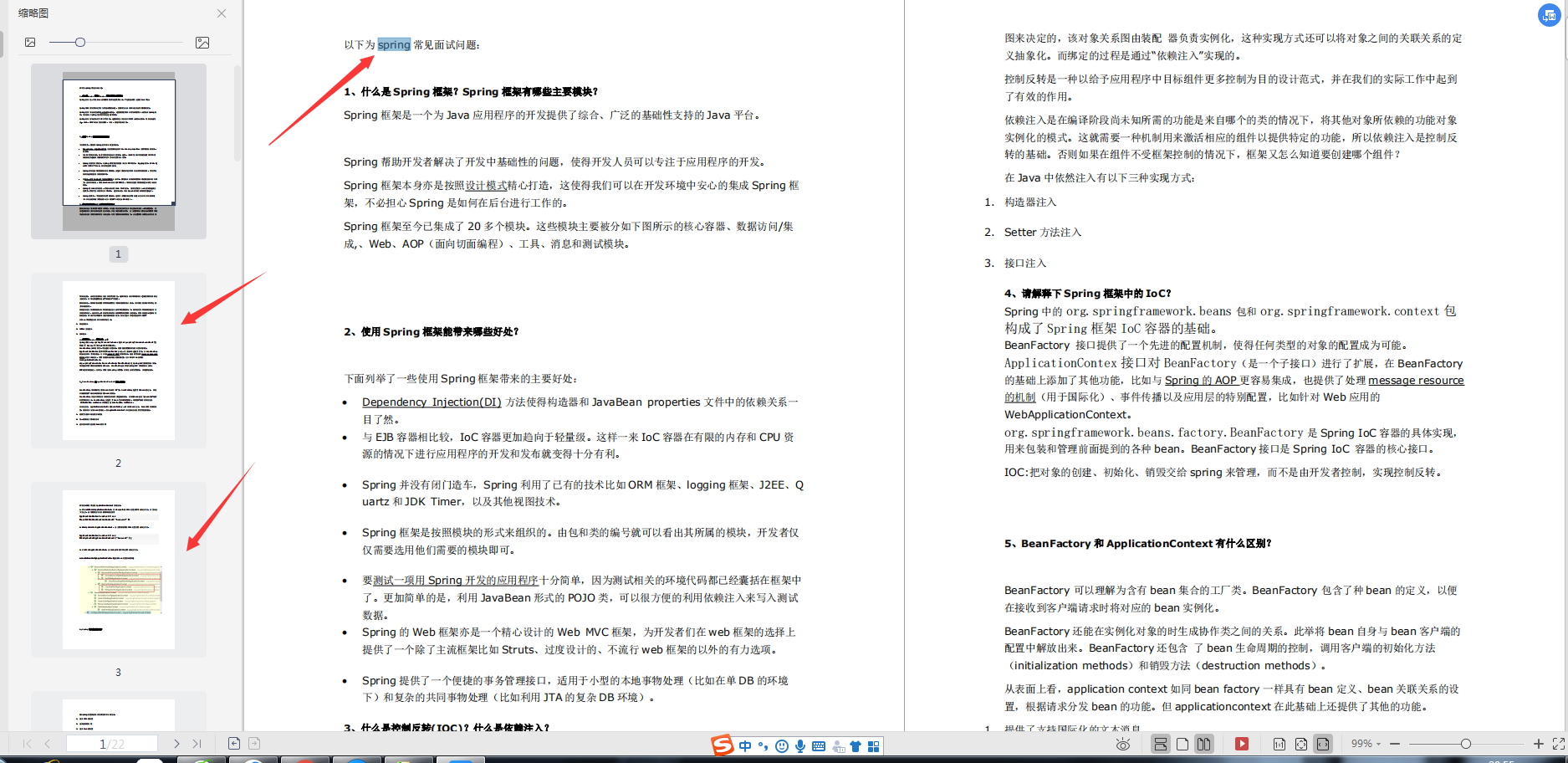This screenshot has height=763, width=1568.
Task: Open Sogou emoji panel
Action: 782,746
